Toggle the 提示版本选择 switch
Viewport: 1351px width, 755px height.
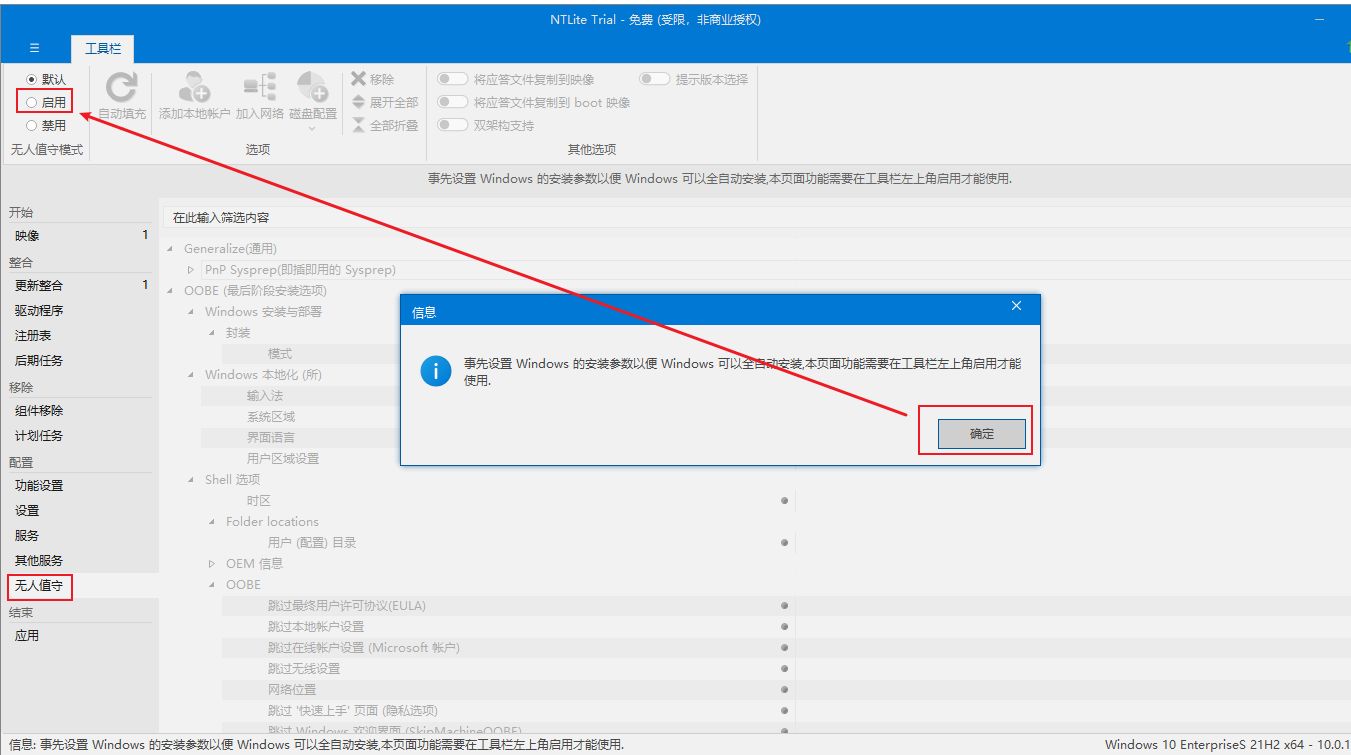[655, 79]
